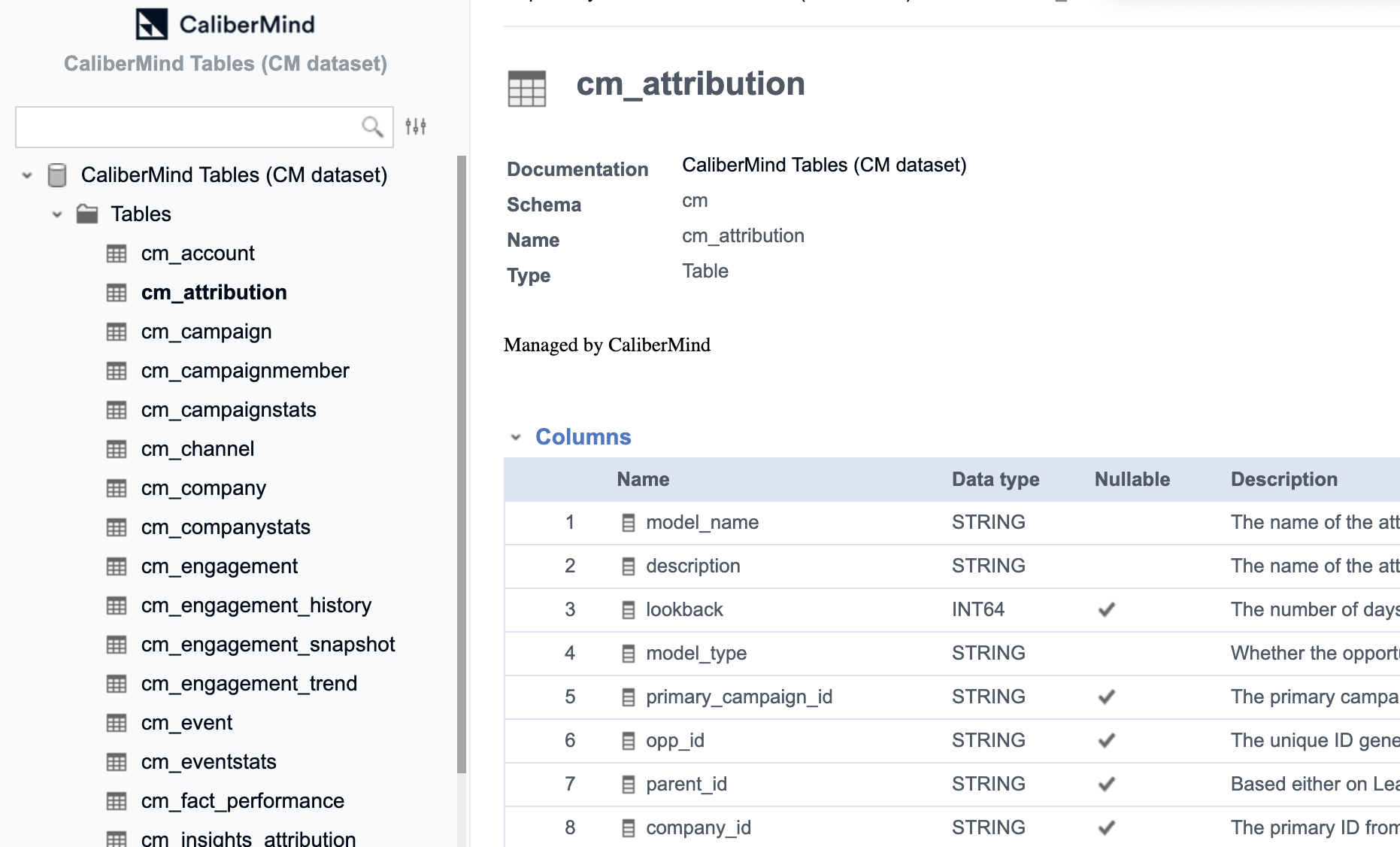Click the table icon beside cm_fact_performance
Image resolution: width=1400 pixels, height=847 pixels.
(117, 801)
